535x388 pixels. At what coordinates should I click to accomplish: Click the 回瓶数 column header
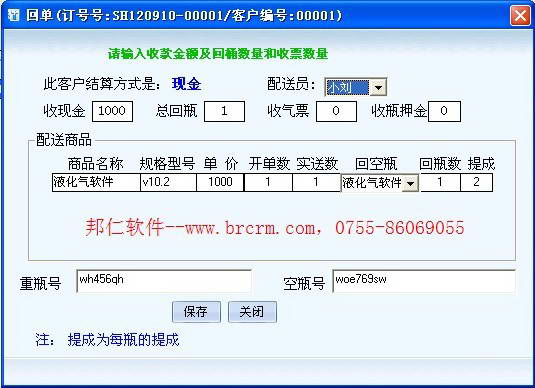pyautogui.click(x=440, y=164)
